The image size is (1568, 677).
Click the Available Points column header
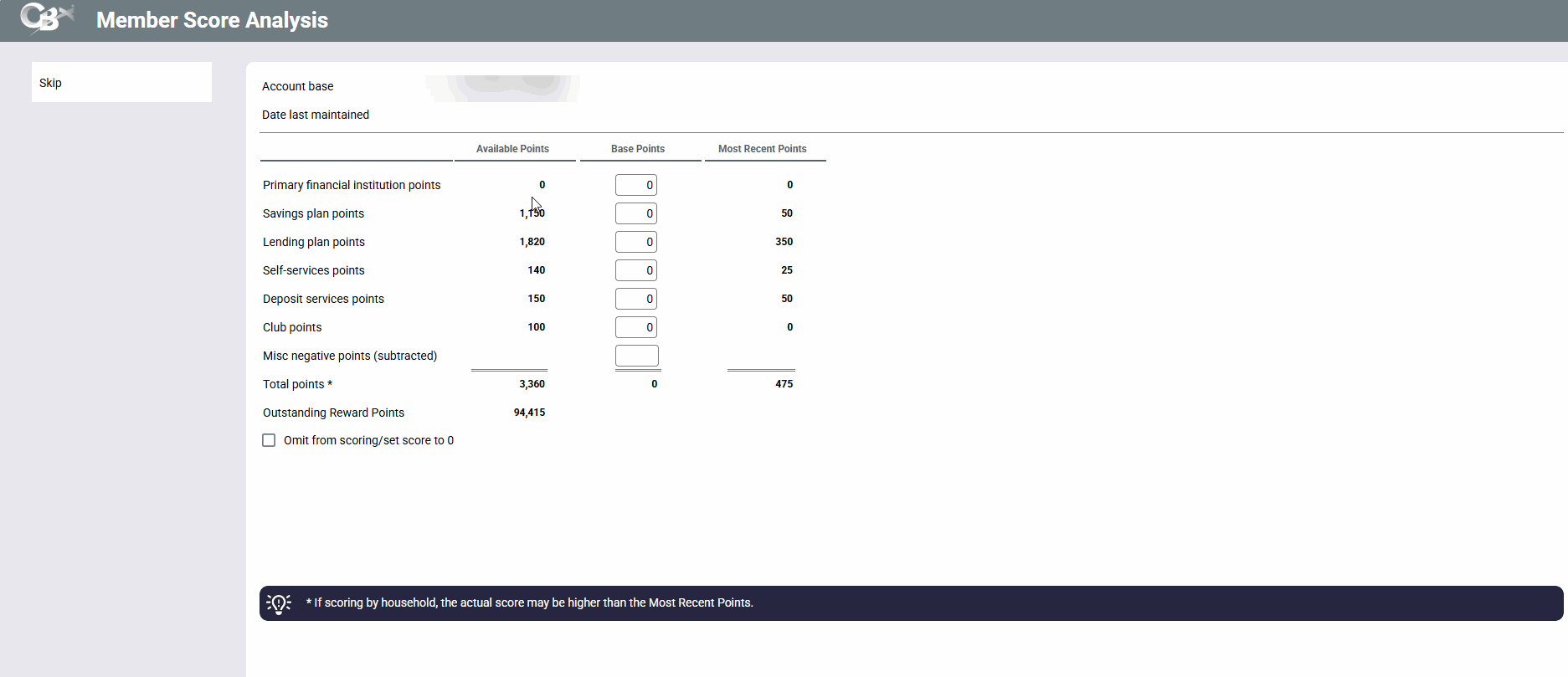[x=512, y=149]
